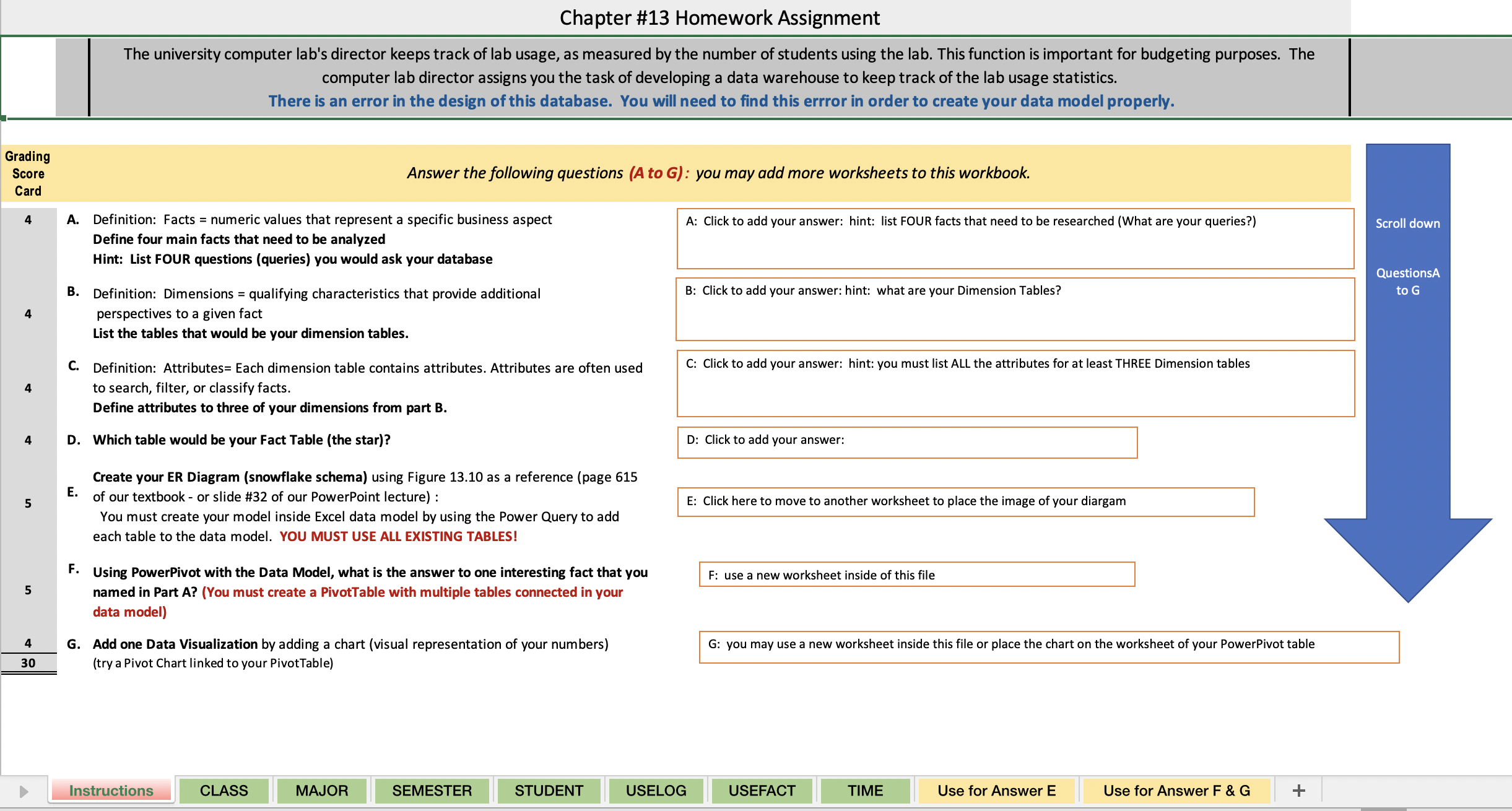Select the SEMESTER worksheet tab
This screenshot has width=1512, height=811.
click(x=432, y=790)
